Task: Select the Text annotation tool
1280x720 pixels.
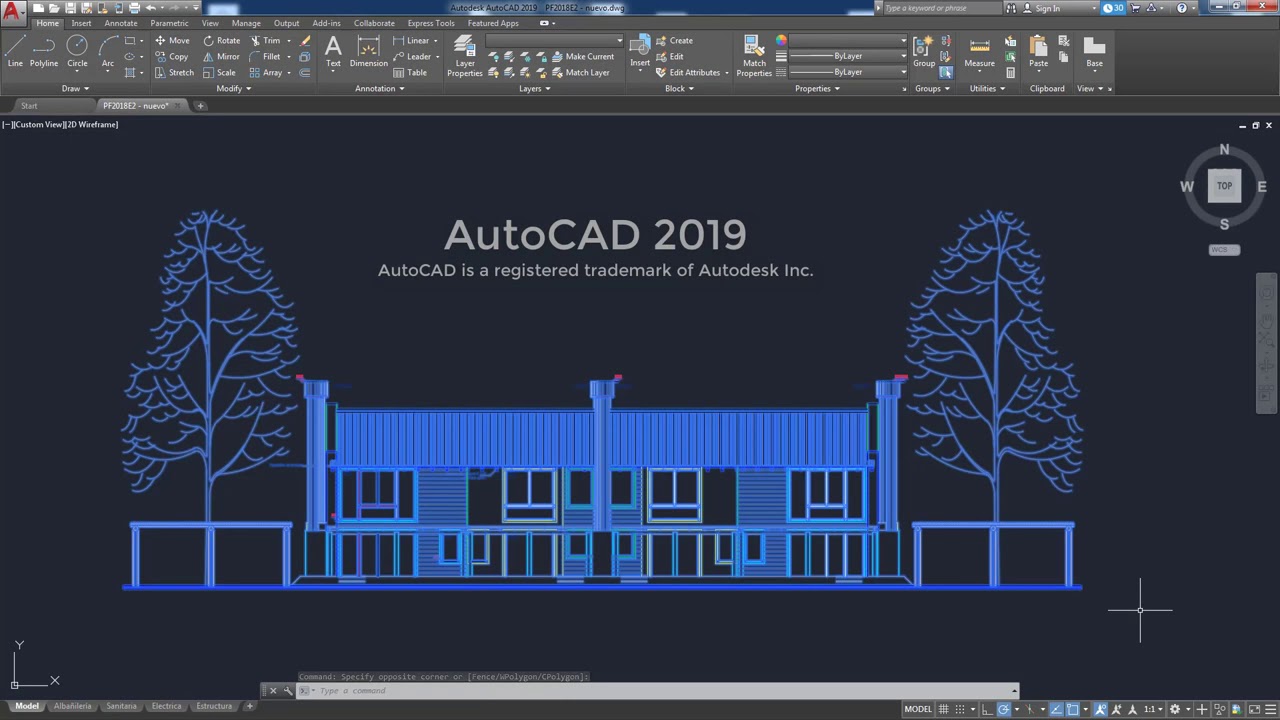Action: point(333,51)
